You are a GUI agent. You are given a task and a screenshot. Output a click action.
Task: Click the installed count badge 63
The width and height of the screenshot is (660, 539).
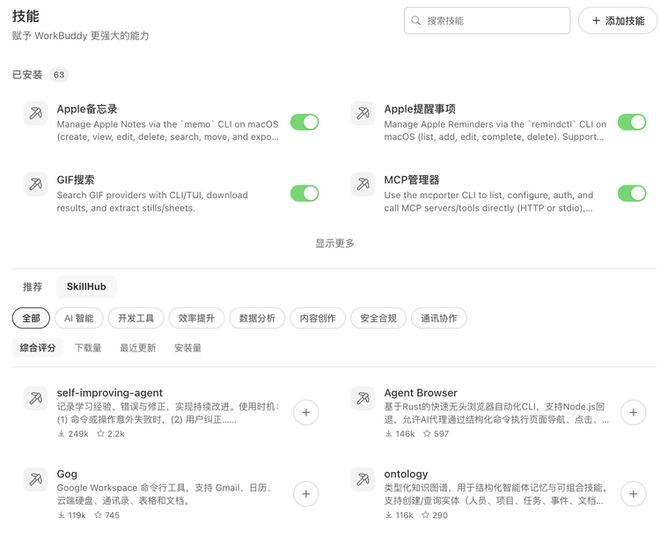59,75
